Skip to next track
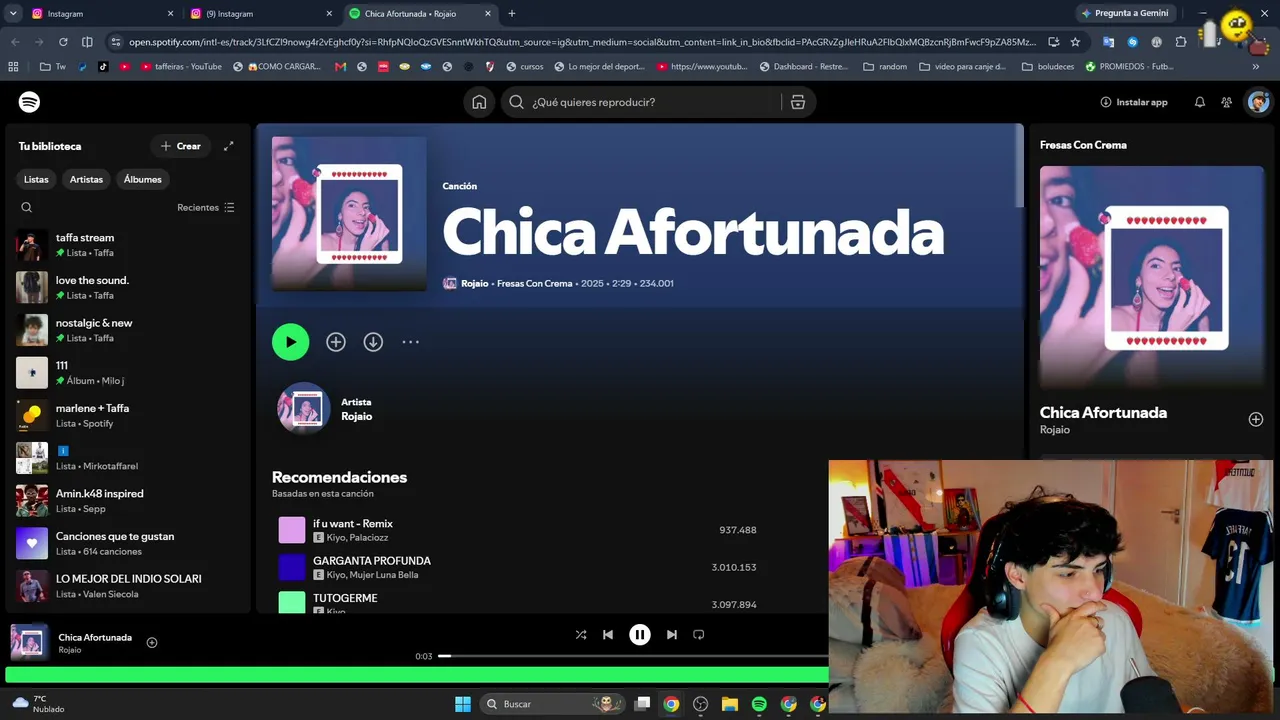 (x=672, y=635)
